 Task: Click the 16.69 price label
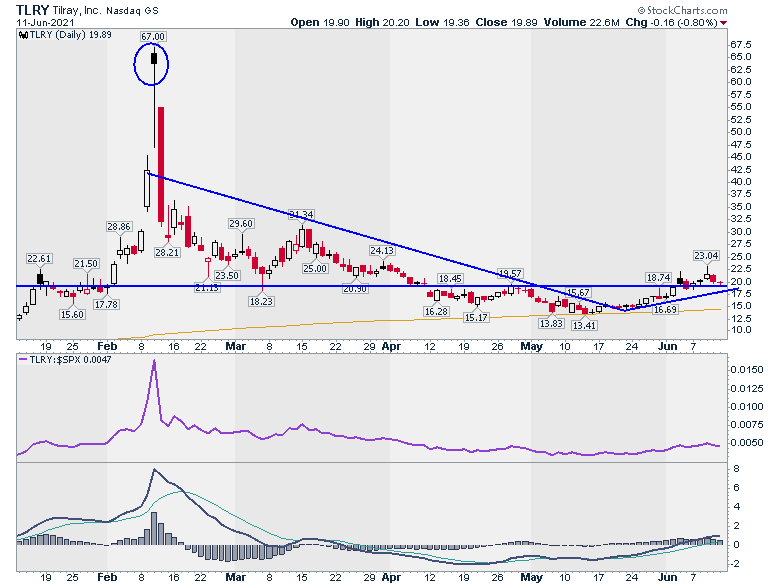click(665, 310)
